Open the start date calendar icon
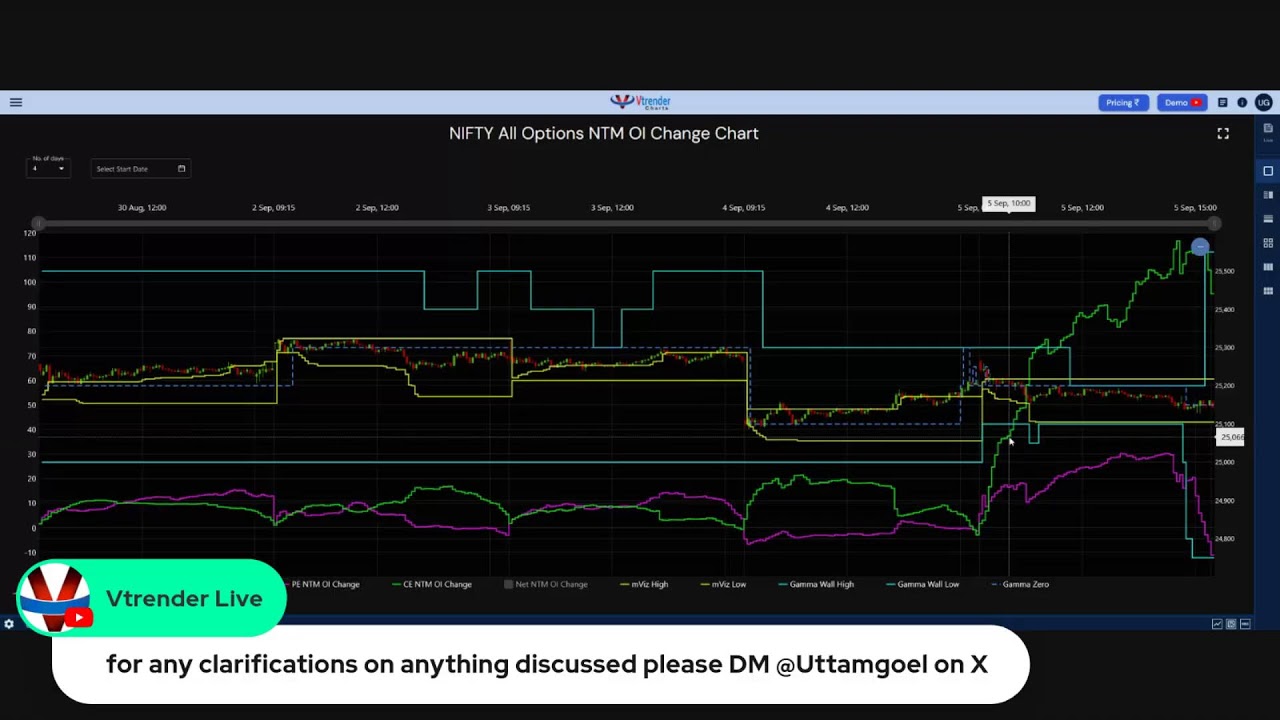This screenshot has width=1280, height=720. tap(181, 169)
